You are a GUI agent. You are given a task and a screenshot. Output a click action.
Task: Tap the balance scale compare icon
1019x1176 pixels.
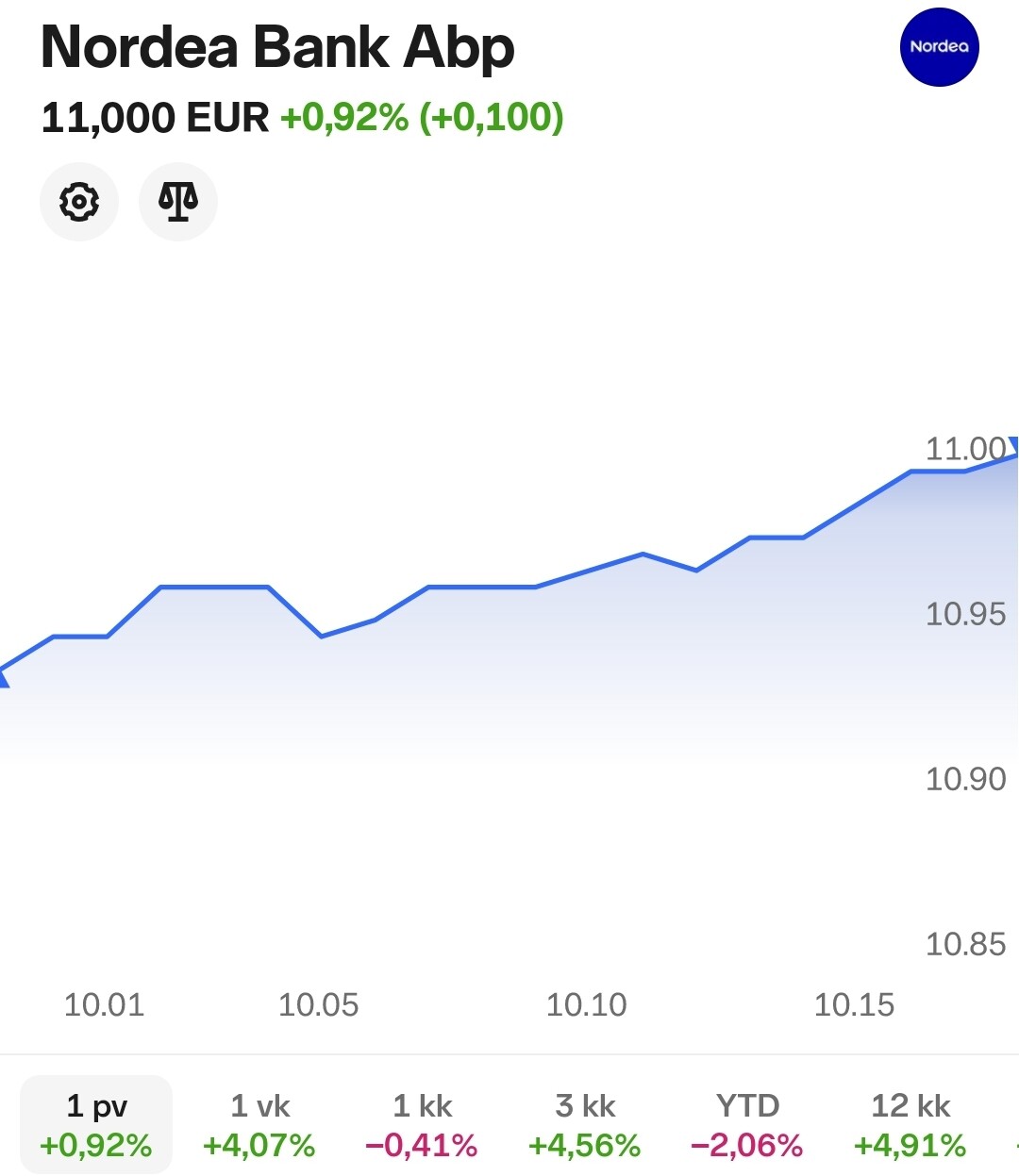tap(178, 202)
